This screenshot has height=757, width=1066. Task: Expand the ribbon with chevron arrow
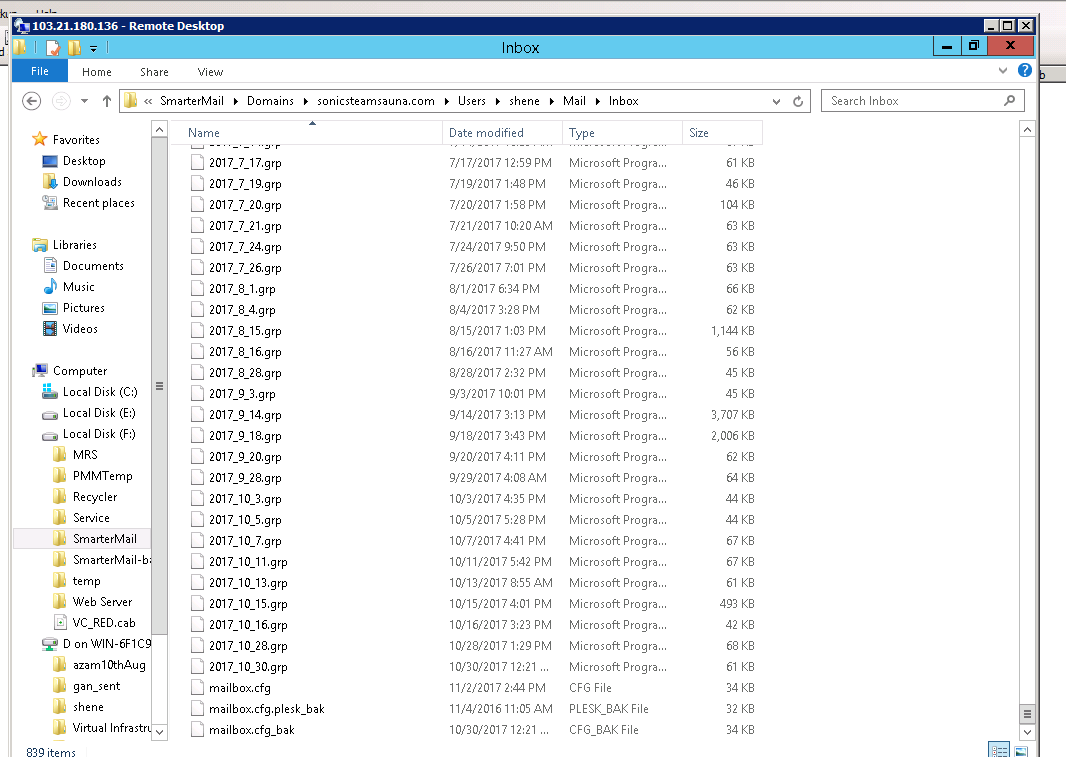tap(1004, 72)
